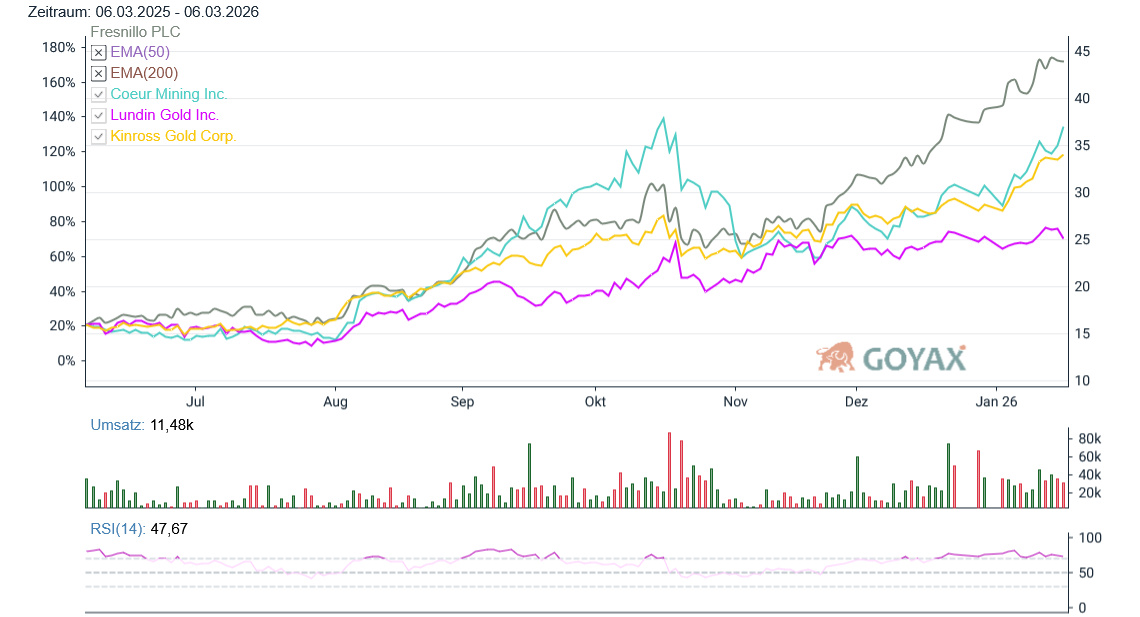
Task: Uncheck the Kinross Gold Corp. checkbox
Action: point(98,137)
